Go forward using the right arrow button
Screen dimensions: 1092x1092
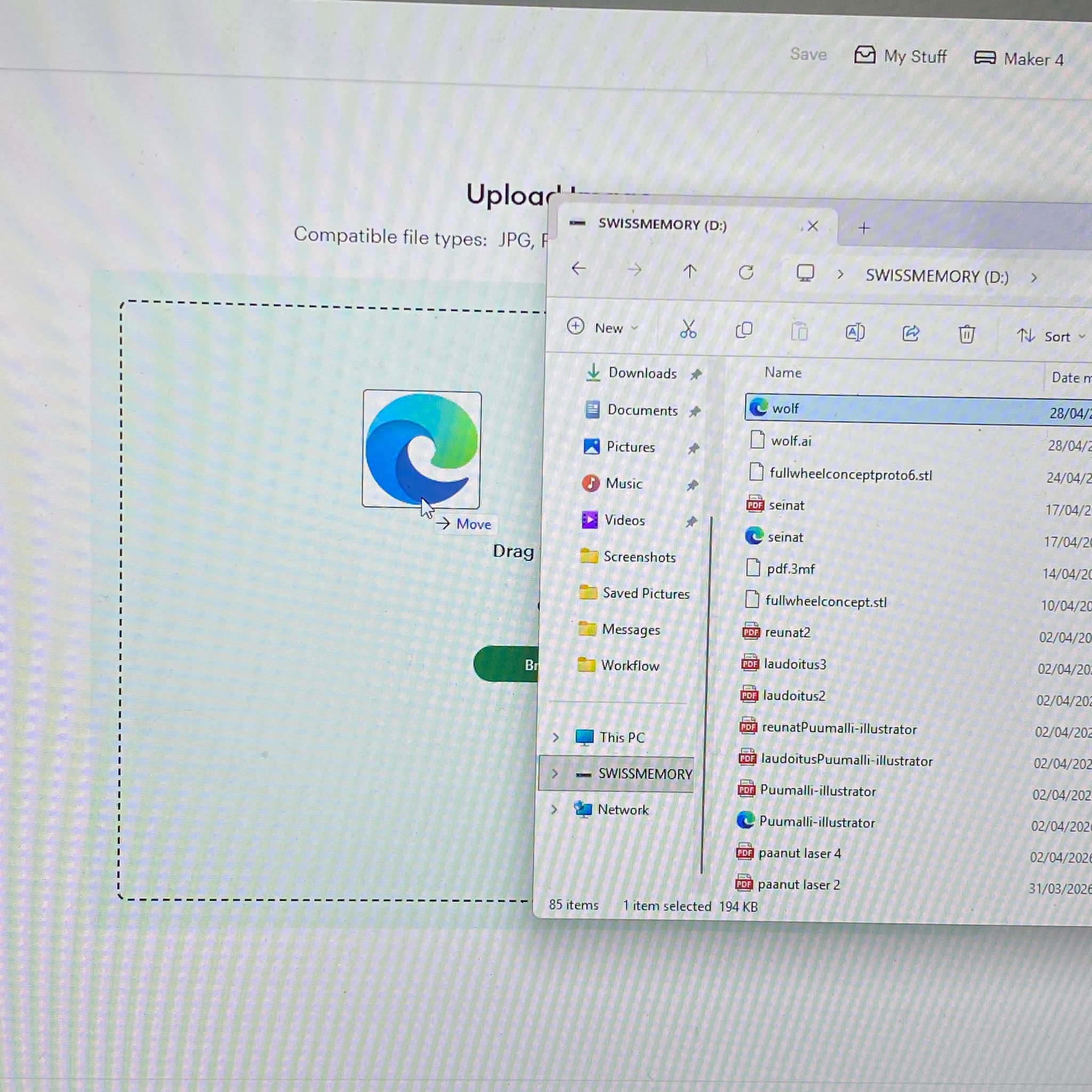[634, 270]
